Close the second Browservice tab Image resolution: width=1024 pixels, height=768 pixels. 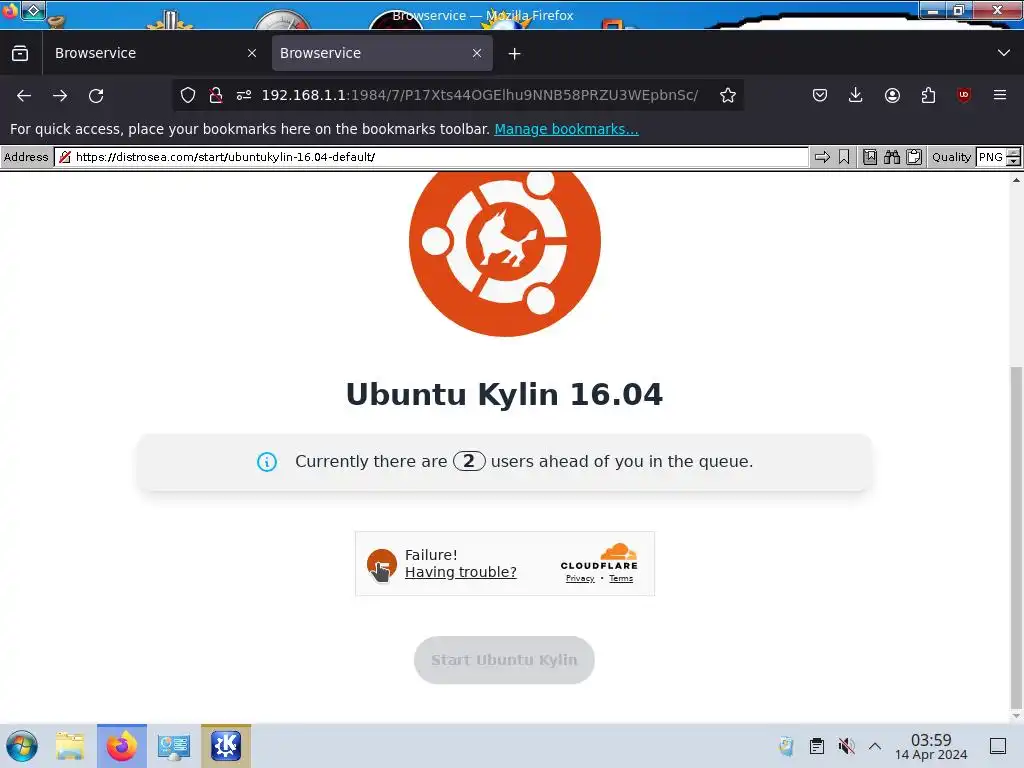[x=477, y=54]
